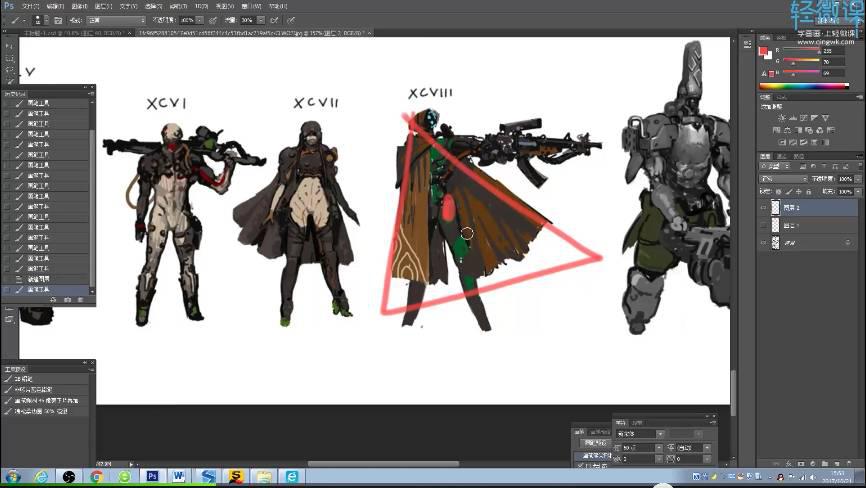Select the highlighted last history state
This screenshot has height=488, width=866.
click(x=46, y=289)
